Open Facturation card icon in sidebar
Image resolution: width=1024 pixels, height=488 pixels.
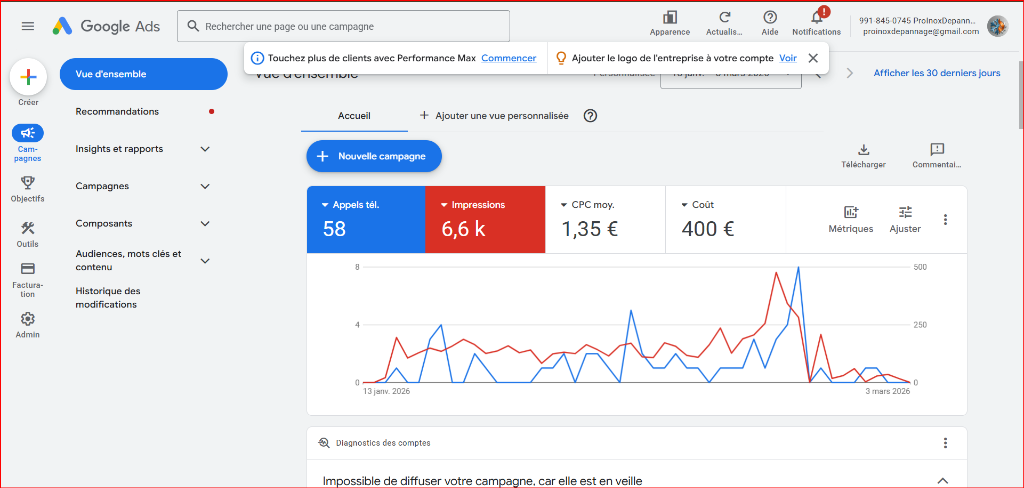pos(28,269)
